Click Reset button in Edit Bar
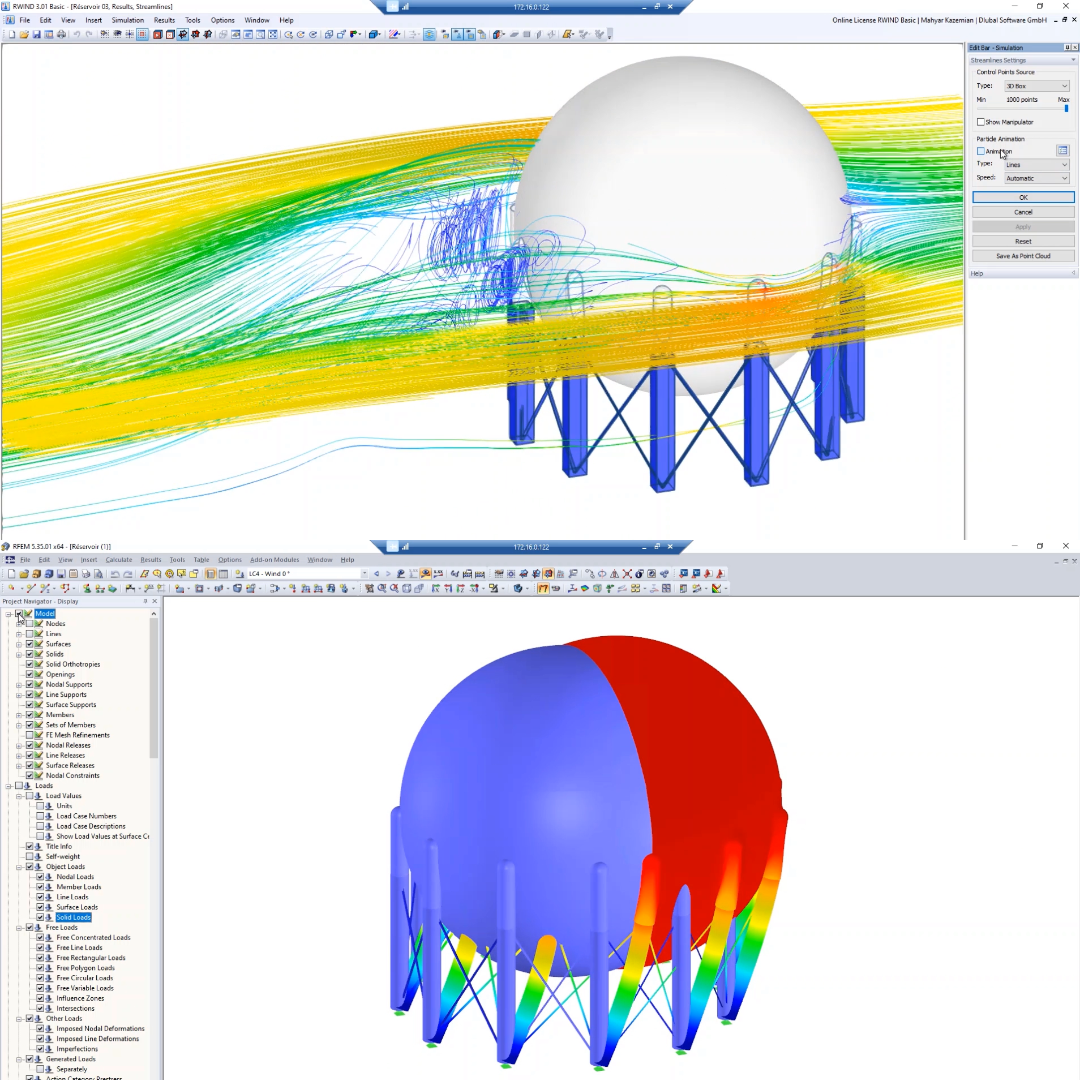Image resolution: width=1080 pixels, height=1080 pixels. pos(1023,241)
